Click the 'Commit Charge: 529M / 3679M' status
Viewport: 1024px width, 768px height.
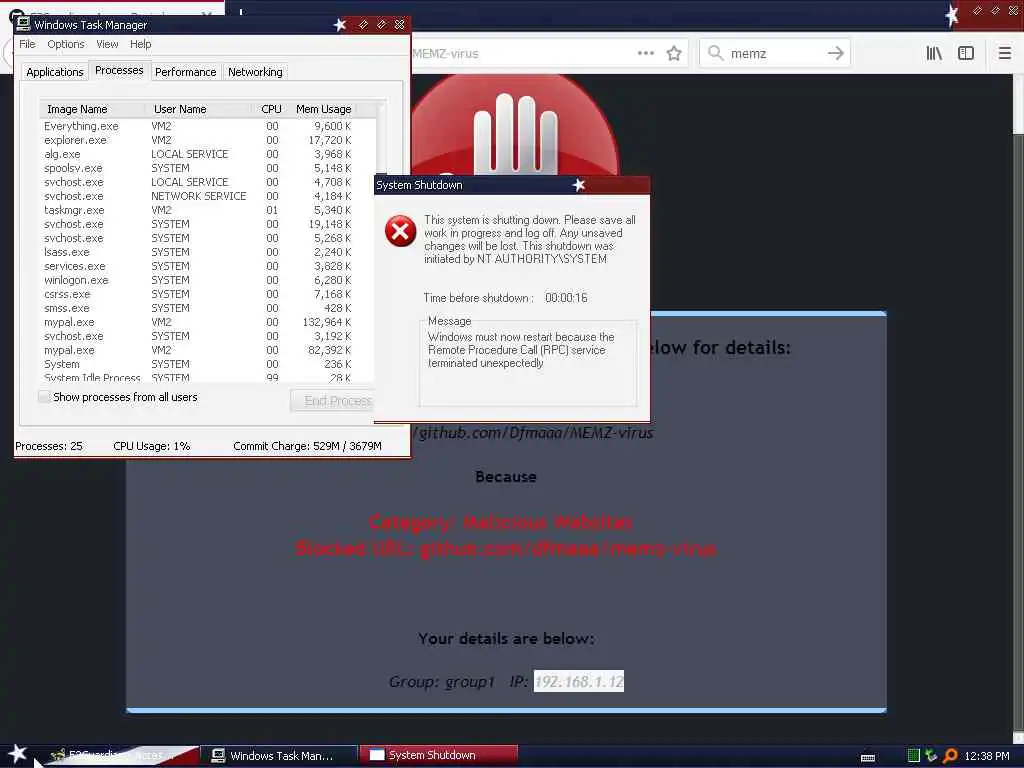coord(307,446)
